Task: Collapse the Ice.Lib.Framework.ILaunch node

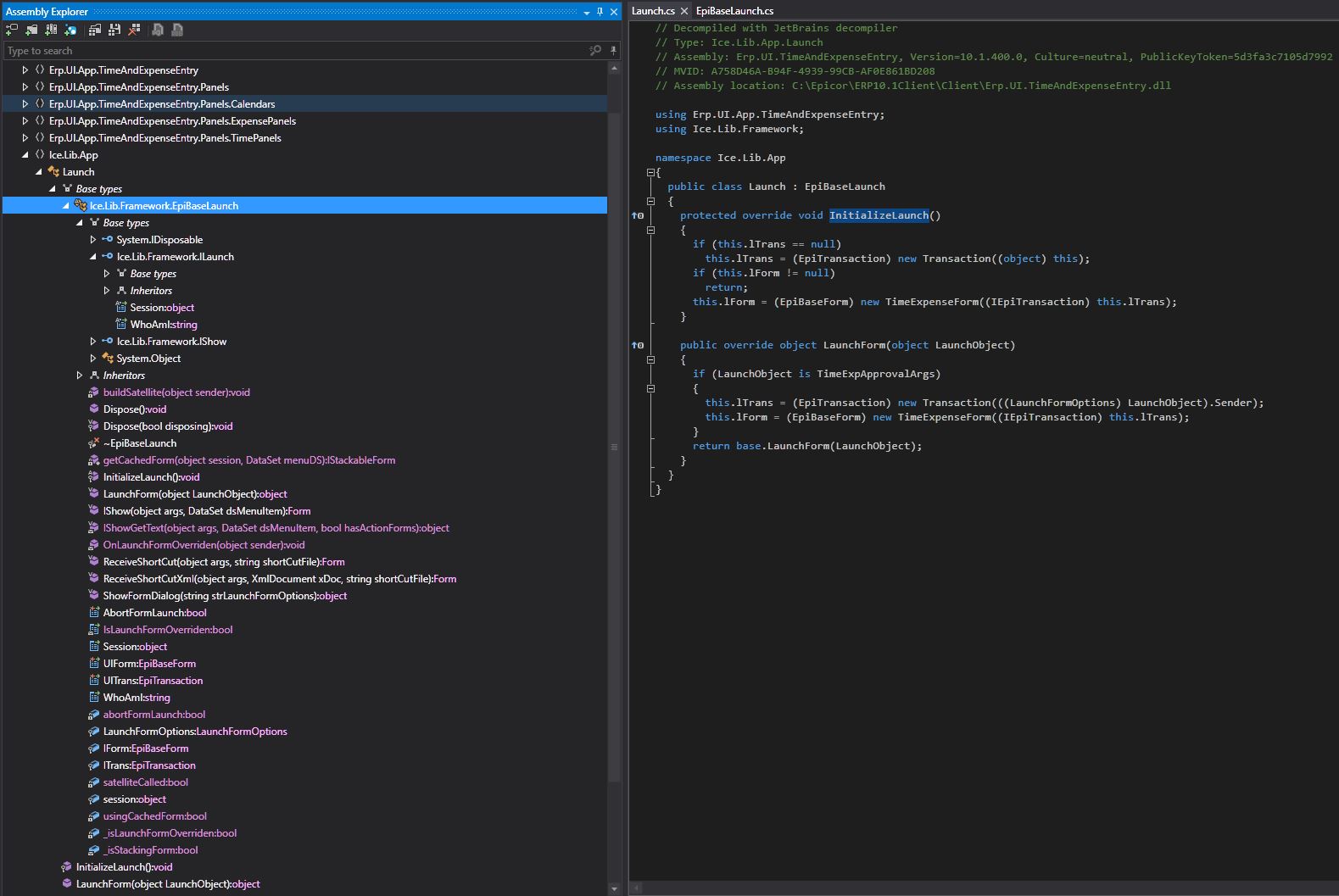Action: (93, 257)
